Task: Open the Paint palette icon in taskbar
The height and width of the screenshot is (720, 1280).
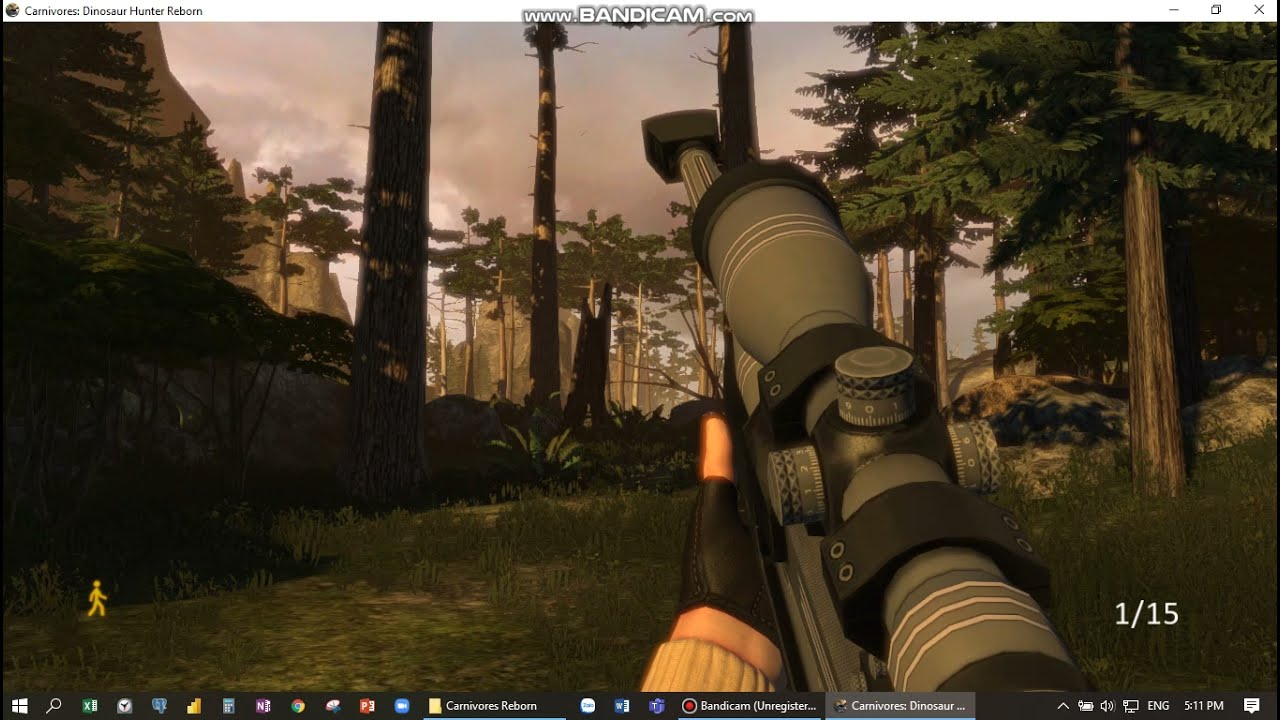Action: click(x=332, y=705)
